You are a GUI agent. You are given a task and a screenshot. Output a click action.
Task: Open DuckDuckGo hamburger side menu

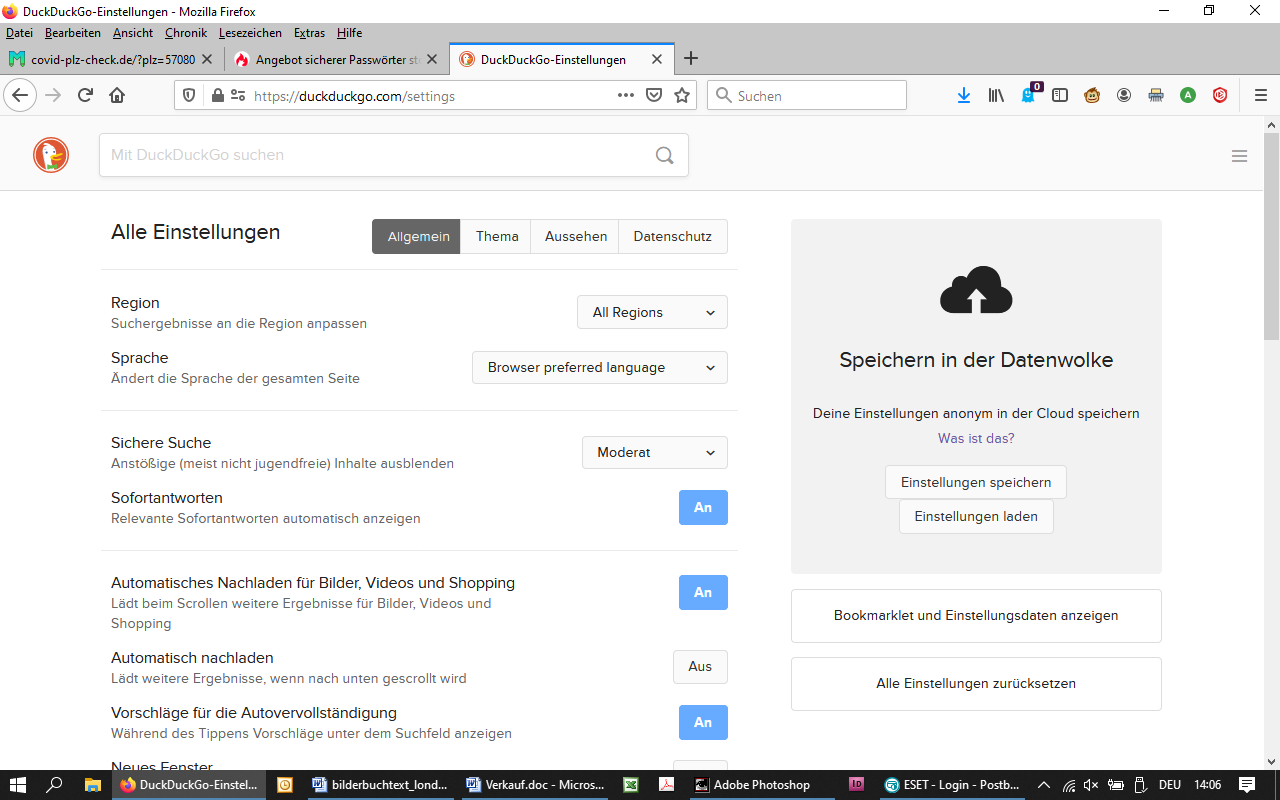click(x=1239, y=156)
